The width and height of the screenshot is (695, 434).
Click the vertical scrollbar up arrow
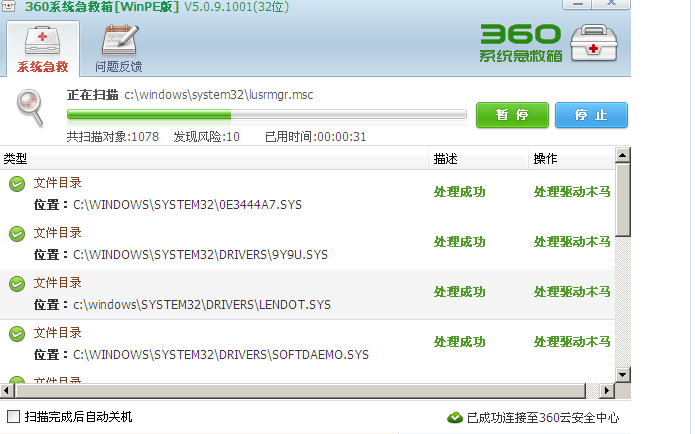tap(623, 155)
